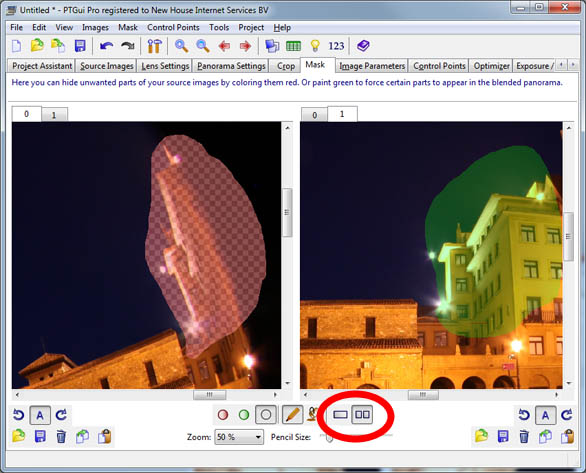Switch to the Image Parameters tab
Image resolution: width=586 pixels, height=473 pixels.
pyautogui.click(x=372, y=66)
